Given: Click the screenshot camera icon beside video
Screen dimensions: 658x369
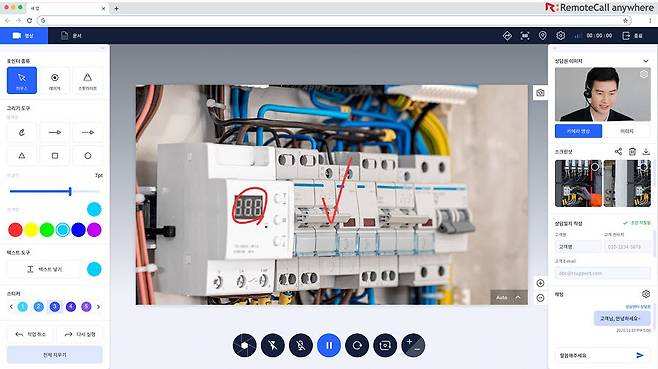Looking at the screenshot, I should point(540,93).
